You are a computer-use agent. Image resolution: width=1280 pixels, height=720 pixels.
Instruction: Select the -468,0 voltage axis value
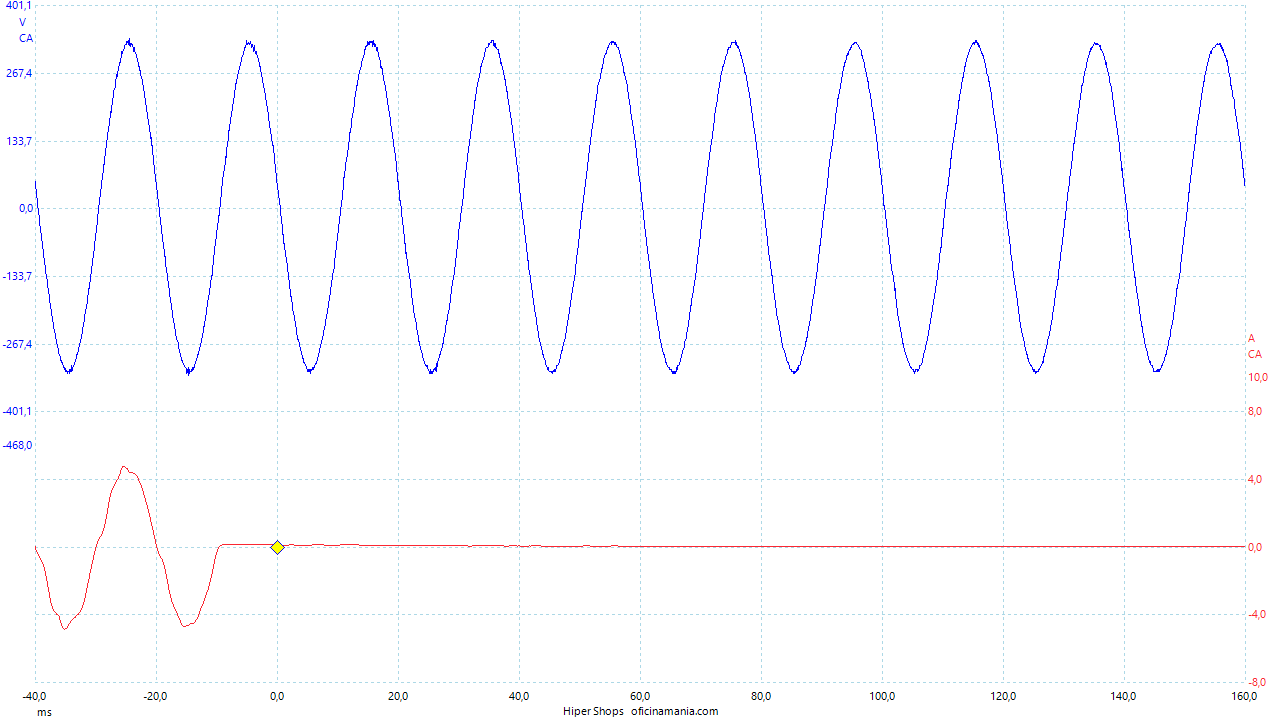pos(19,445)
